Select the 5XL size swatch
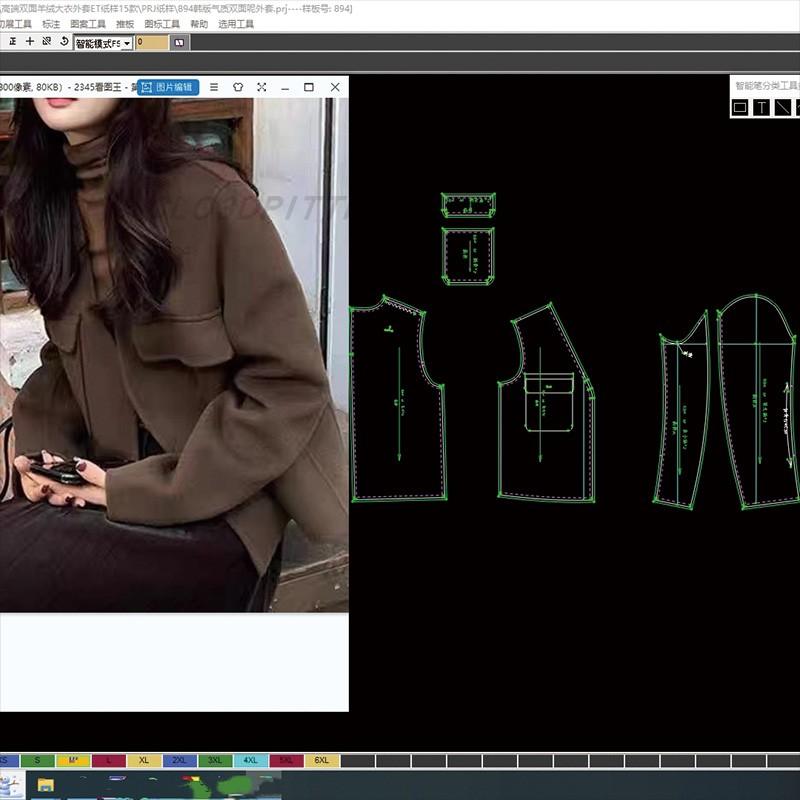The image size is (800, 800). [x=286, y=761]
